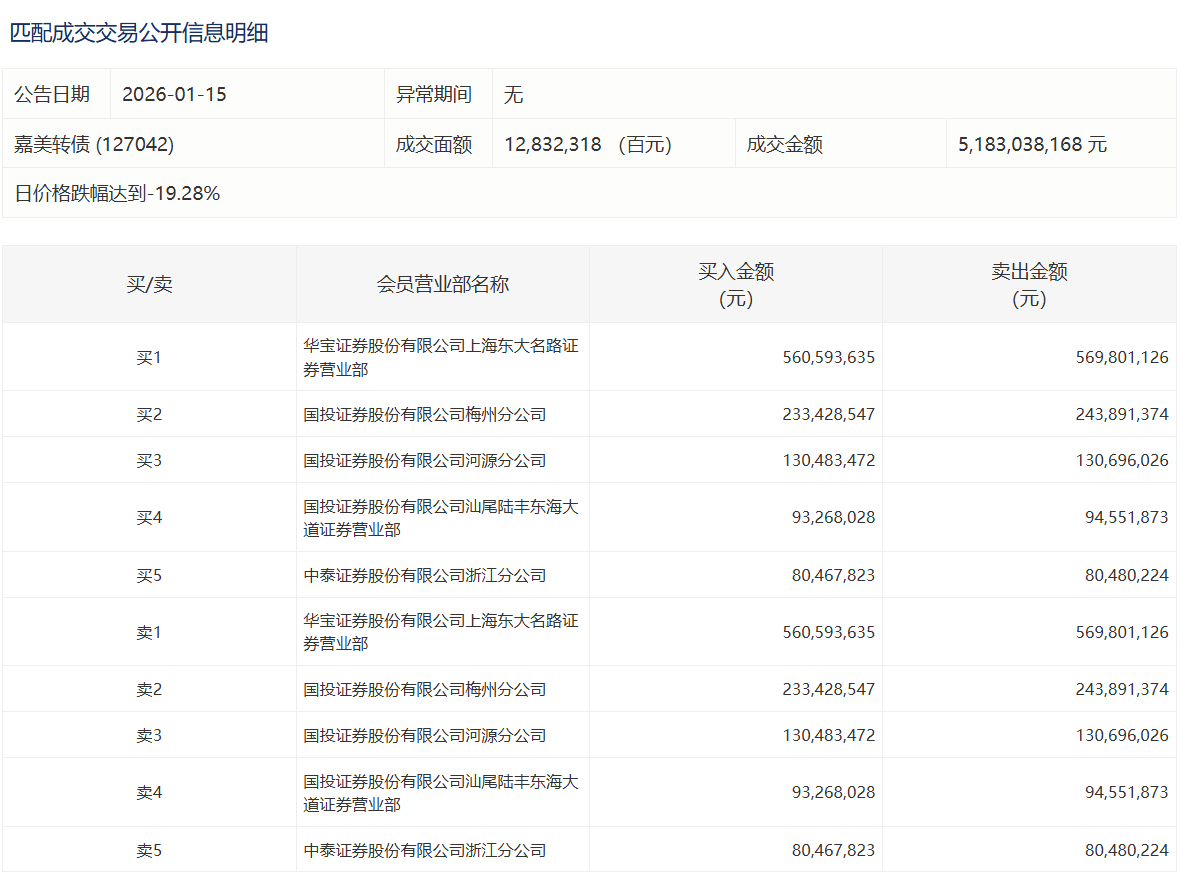Click the 买/卖 column header

[x=149, y=285]
